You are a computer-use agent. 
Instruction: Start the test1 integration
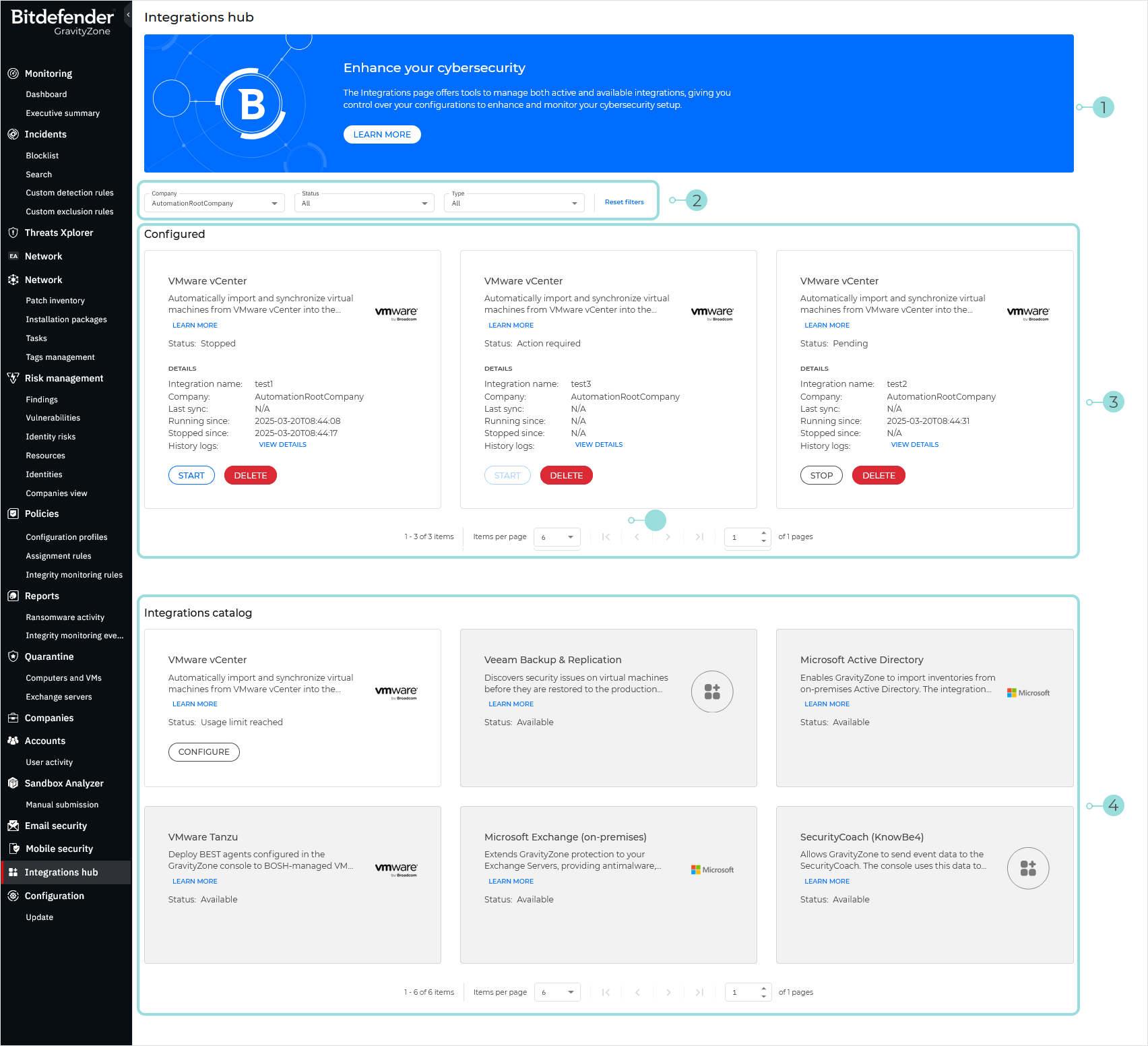coord(191,475)
